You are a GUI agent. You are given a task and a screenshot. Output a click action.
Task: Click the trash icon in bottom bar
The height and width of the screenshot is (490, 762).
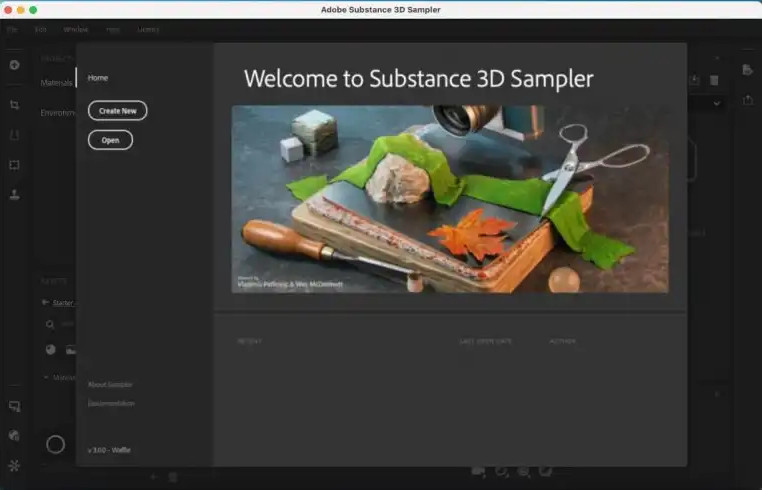tap(173, 477)
